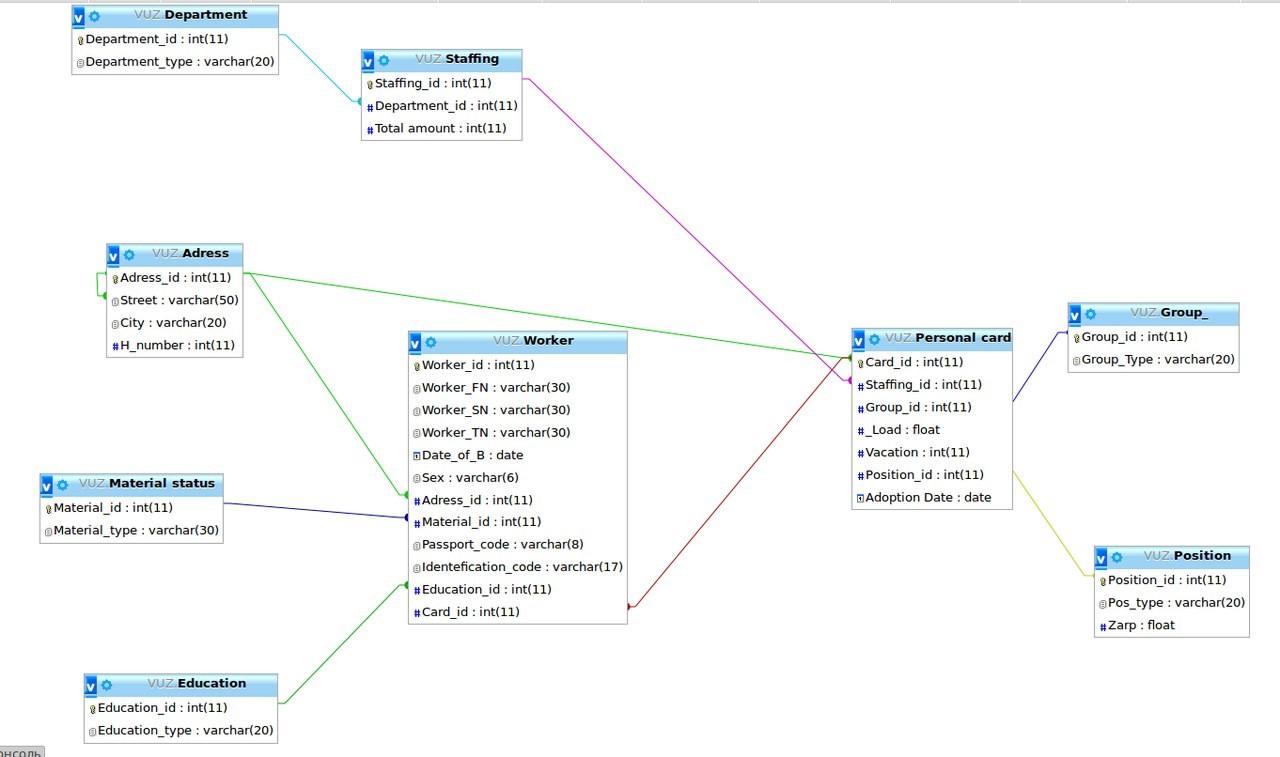
Task: Click the Department_type : varchar(20) column
Action: click(175, 62)
